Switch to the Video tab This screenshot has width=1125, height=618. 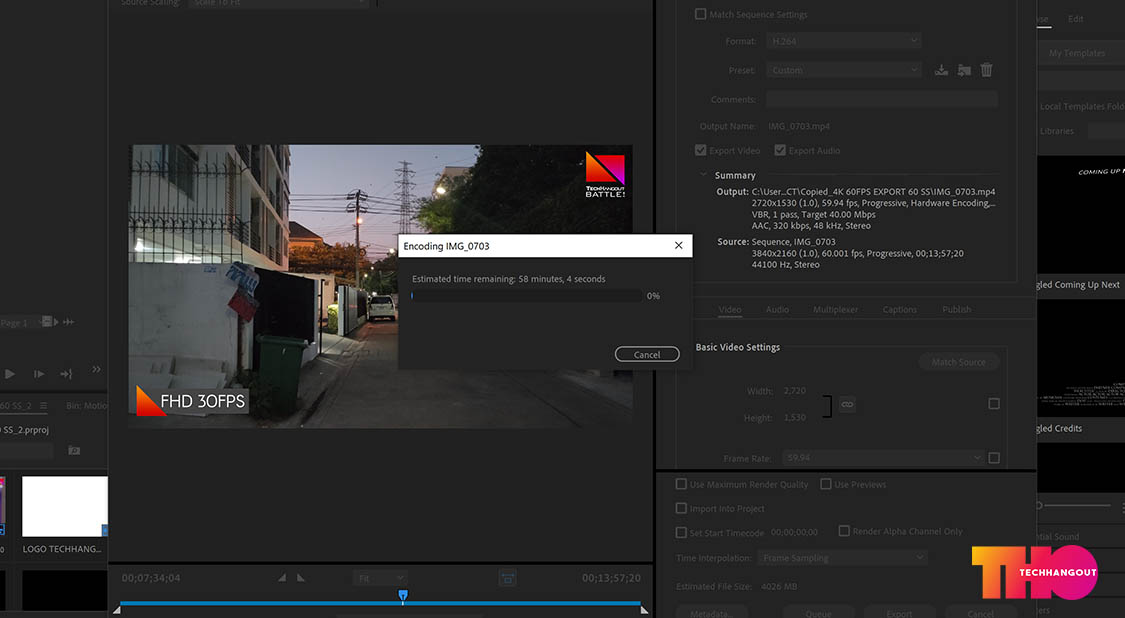730,309
